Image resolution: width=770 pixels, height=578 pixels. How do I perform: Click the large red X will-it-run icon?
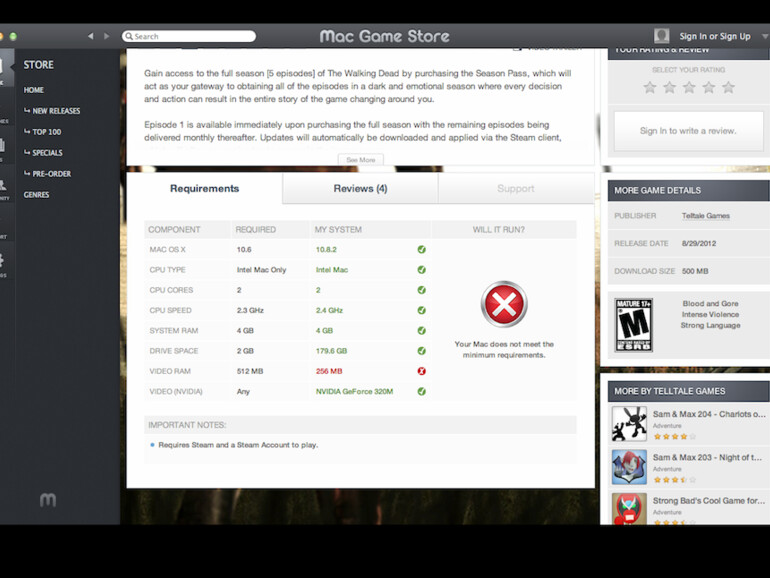coord(504,304)
